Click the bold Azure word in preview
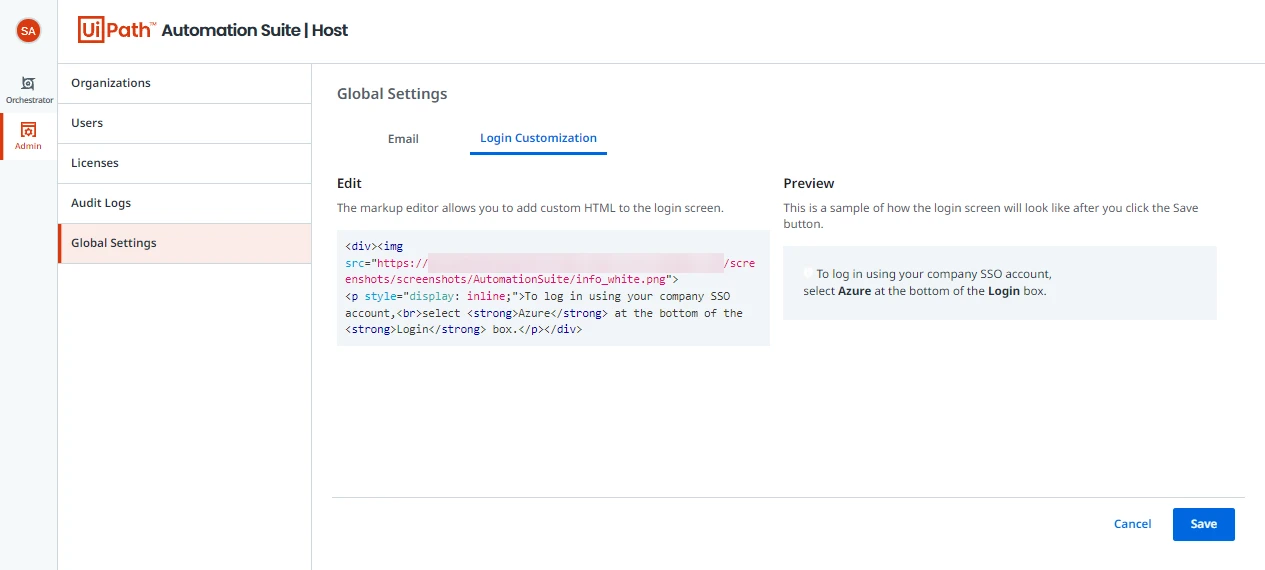 [854, 292]
